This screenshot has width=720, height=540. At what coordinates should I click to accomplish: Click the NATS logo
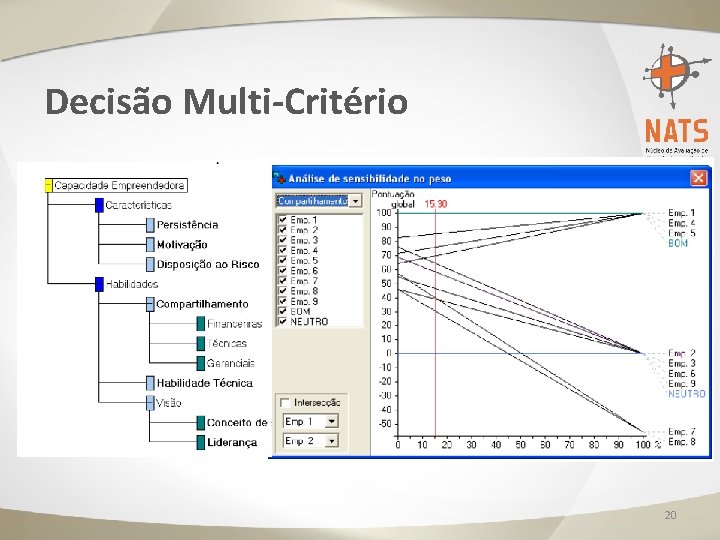(676, 99)
